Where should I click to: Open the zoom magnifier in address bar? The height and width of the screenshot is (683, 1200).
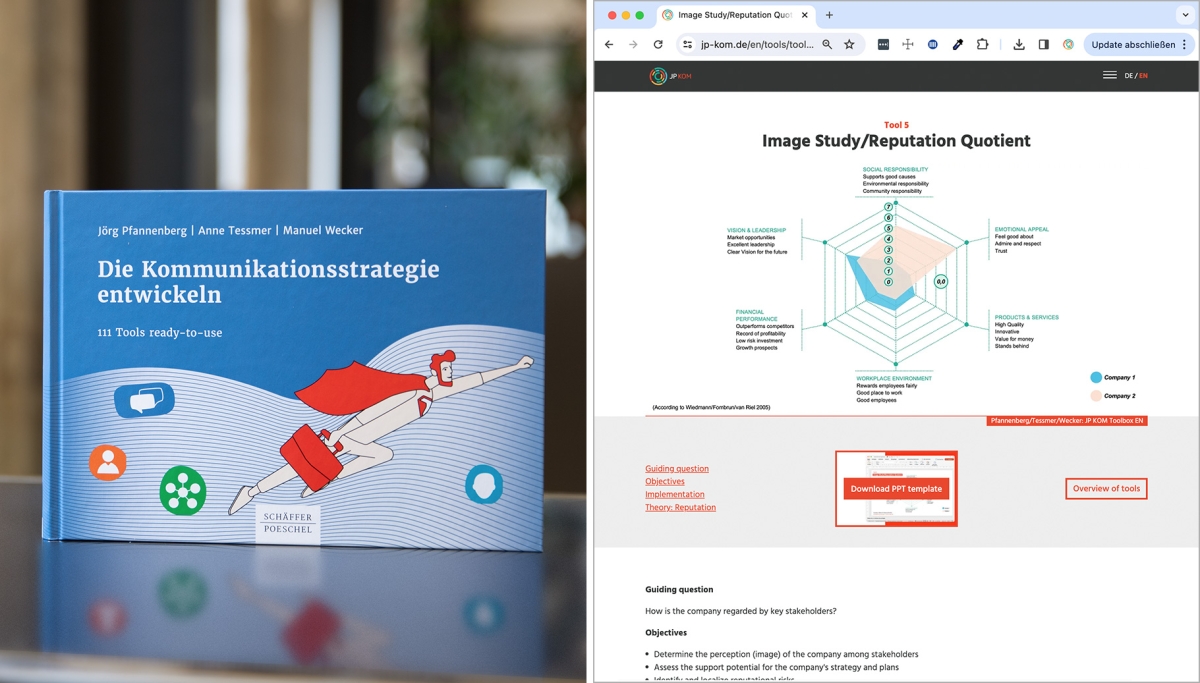pos(827,45)
